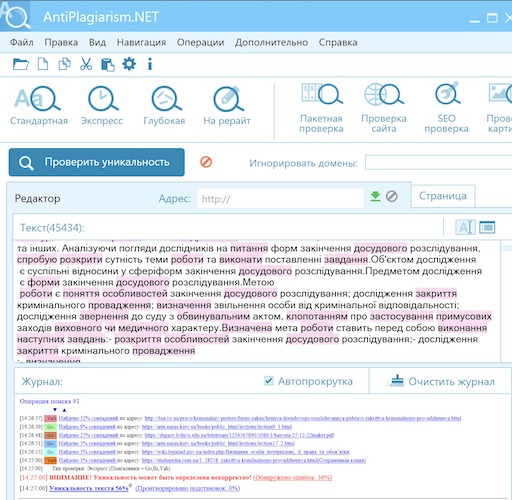This screenshot has width=512, height=500.
Task: Click Проверить уникальность button
Action: point(97,162)
